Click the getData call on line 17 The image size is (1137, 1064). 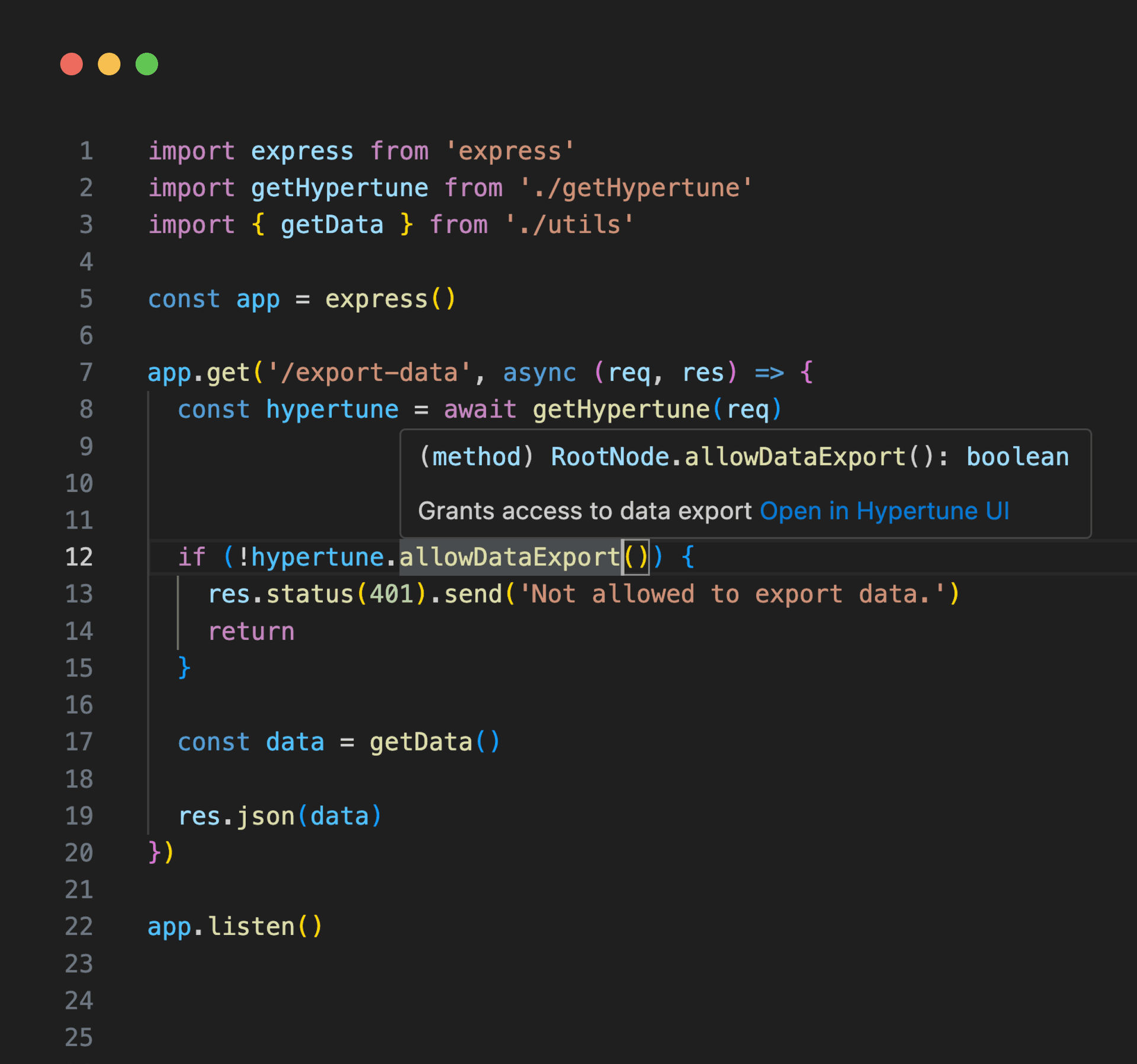pos(420,742)
